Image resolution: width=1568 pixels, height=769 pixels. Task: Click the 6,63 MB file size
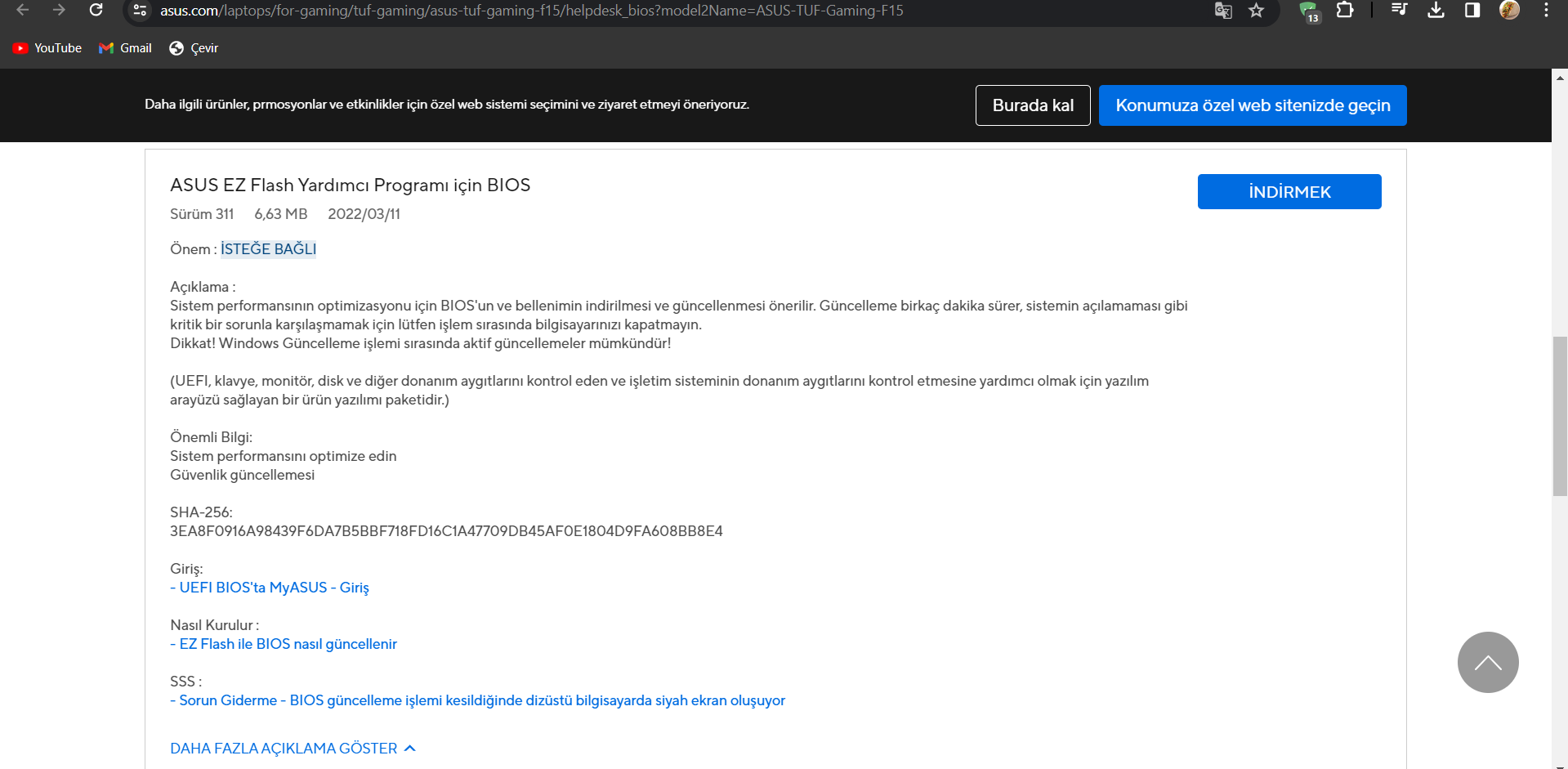281,214
